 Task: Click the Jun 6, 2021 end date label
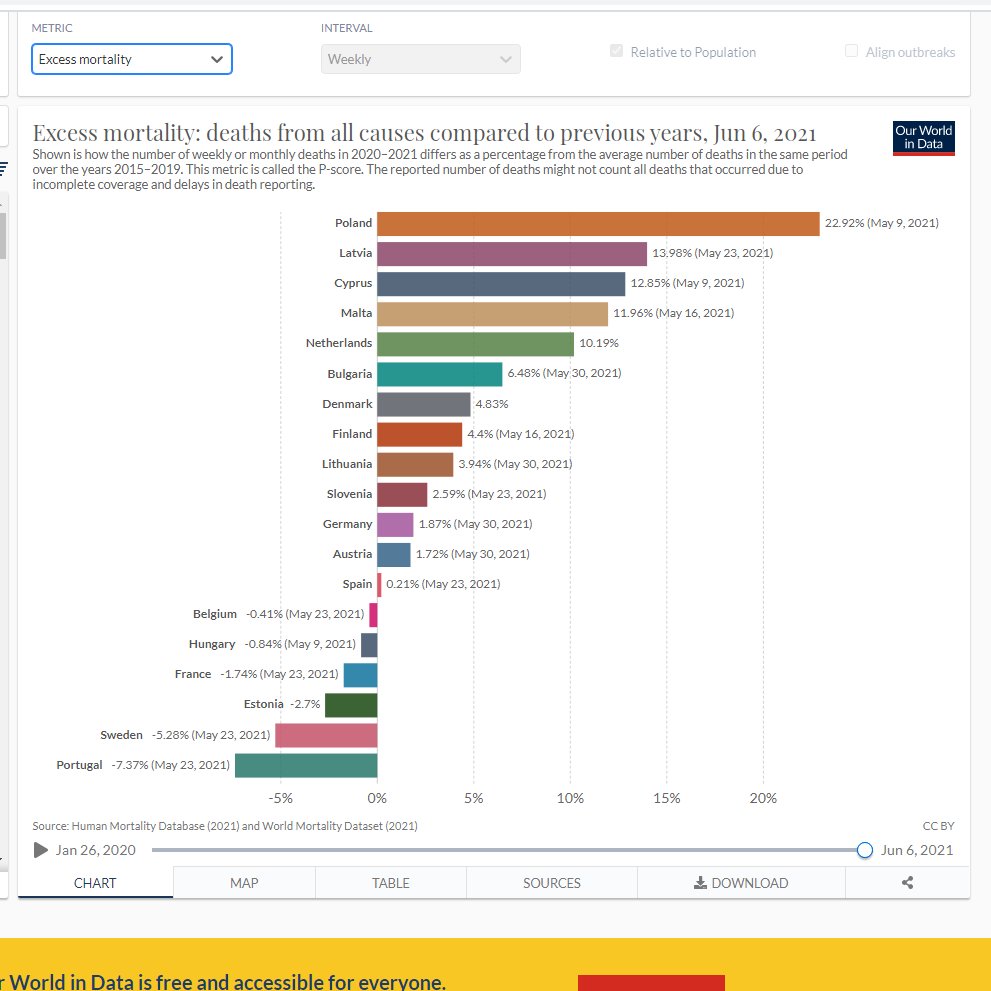(917, 850)
